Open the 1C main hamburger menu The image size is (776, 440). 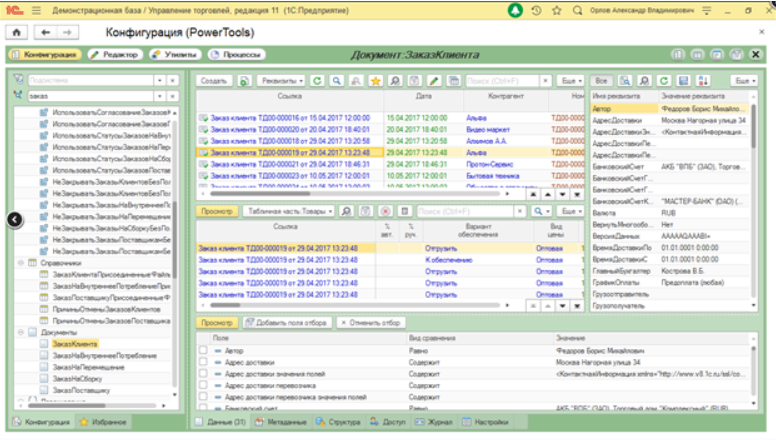[x=36, y=10]
